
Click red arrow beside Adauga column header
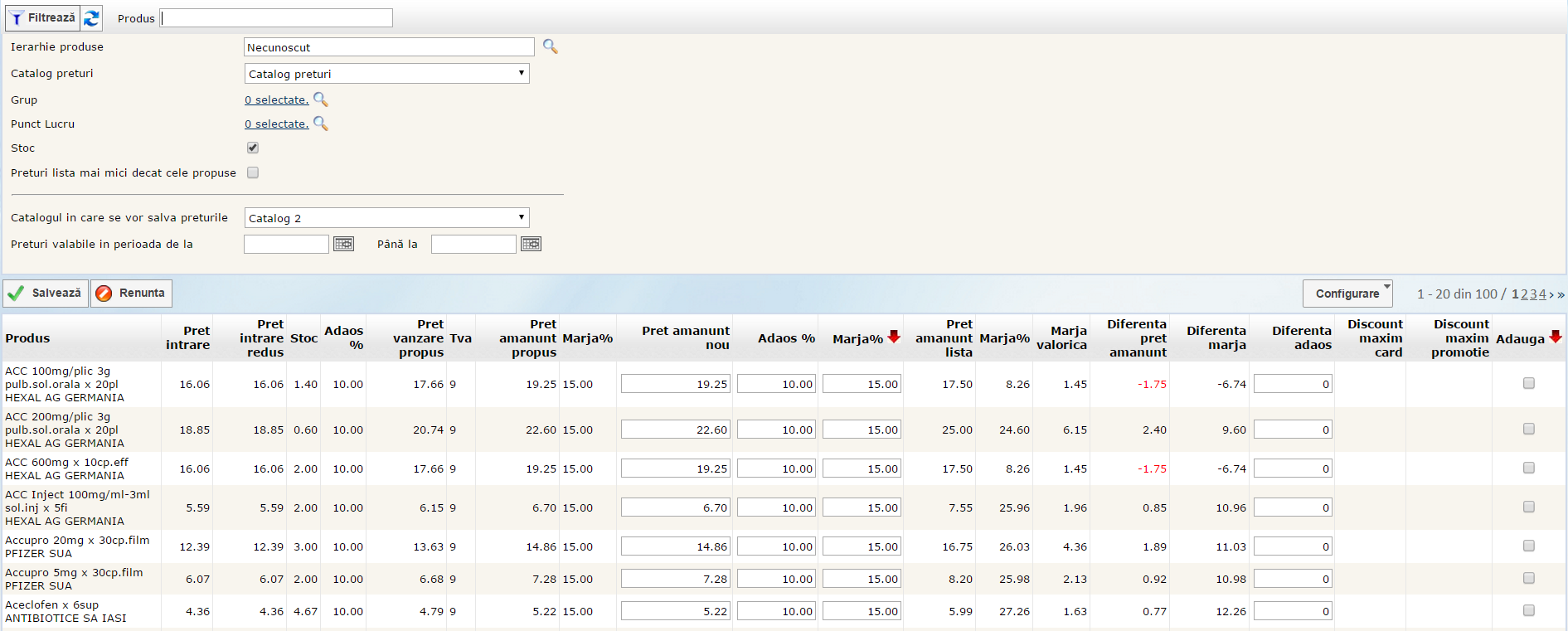point(1555,337)
